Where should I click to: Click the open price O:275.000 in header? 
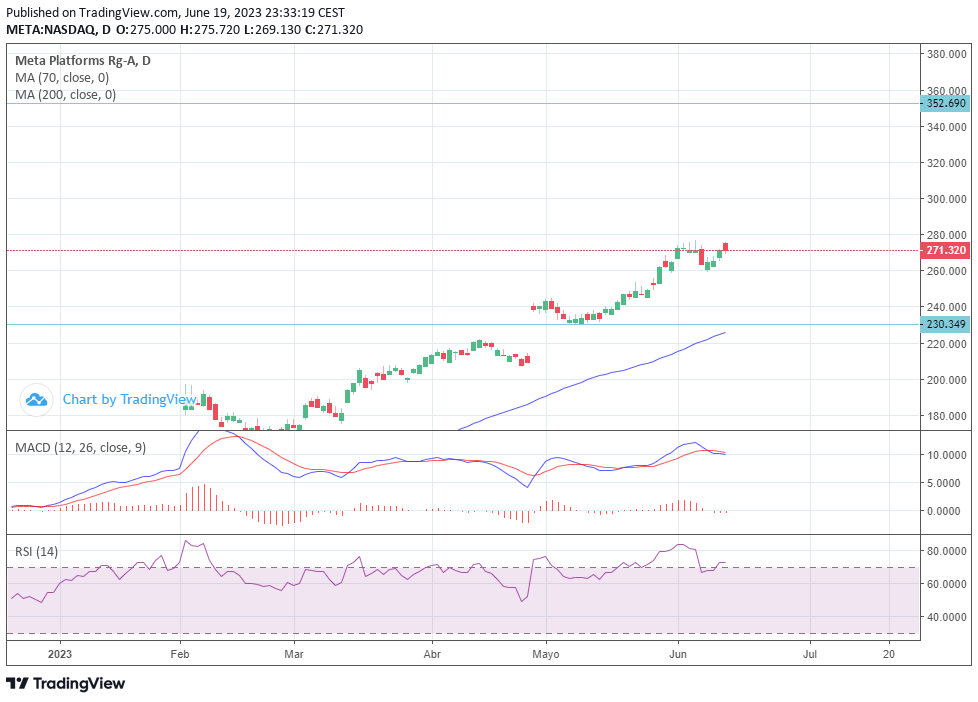coord(146,30)
